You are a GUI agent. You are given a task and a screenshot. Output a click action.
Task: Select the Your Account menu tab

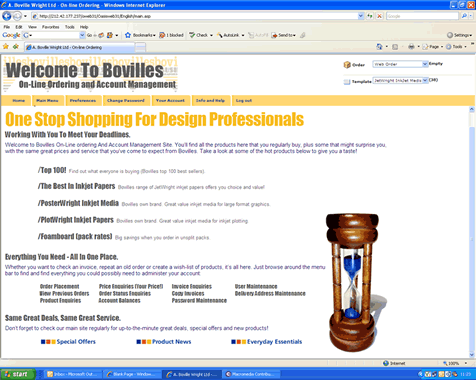click(x=170, y=100)
